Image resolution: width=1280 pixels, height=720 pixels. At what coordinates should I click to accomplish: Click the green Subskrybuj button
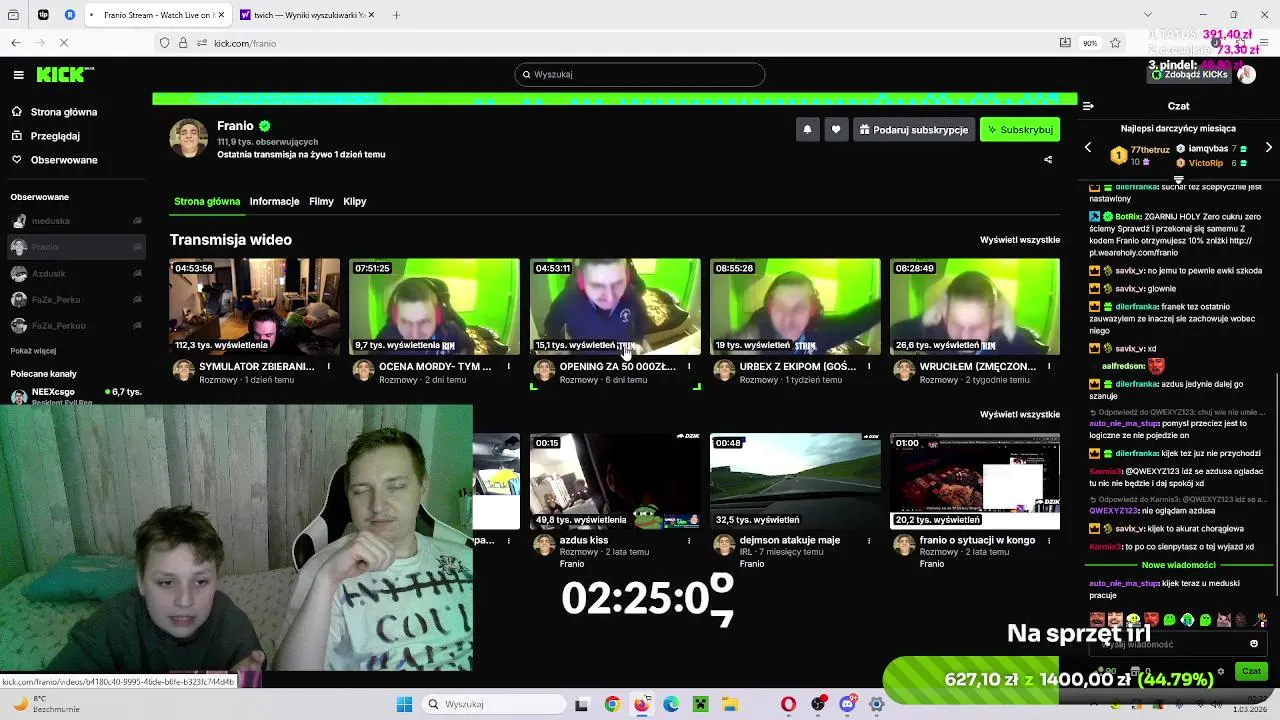tap(1020, 130)
